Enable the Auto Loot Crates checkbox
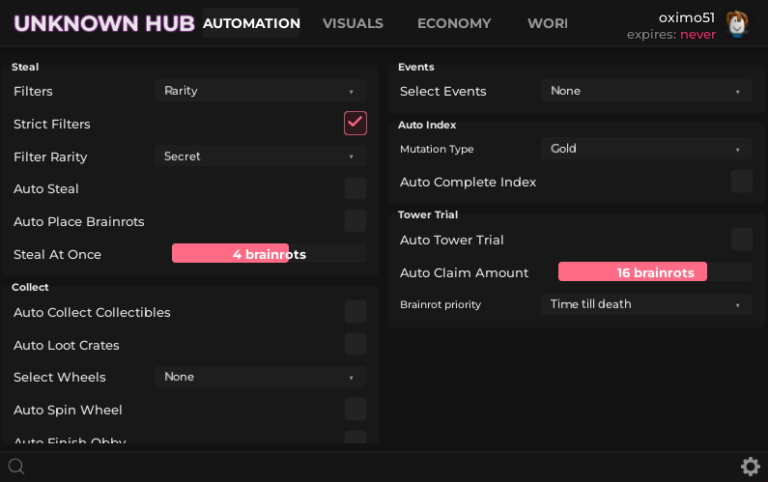768x482 pixels. coord(355,345)
